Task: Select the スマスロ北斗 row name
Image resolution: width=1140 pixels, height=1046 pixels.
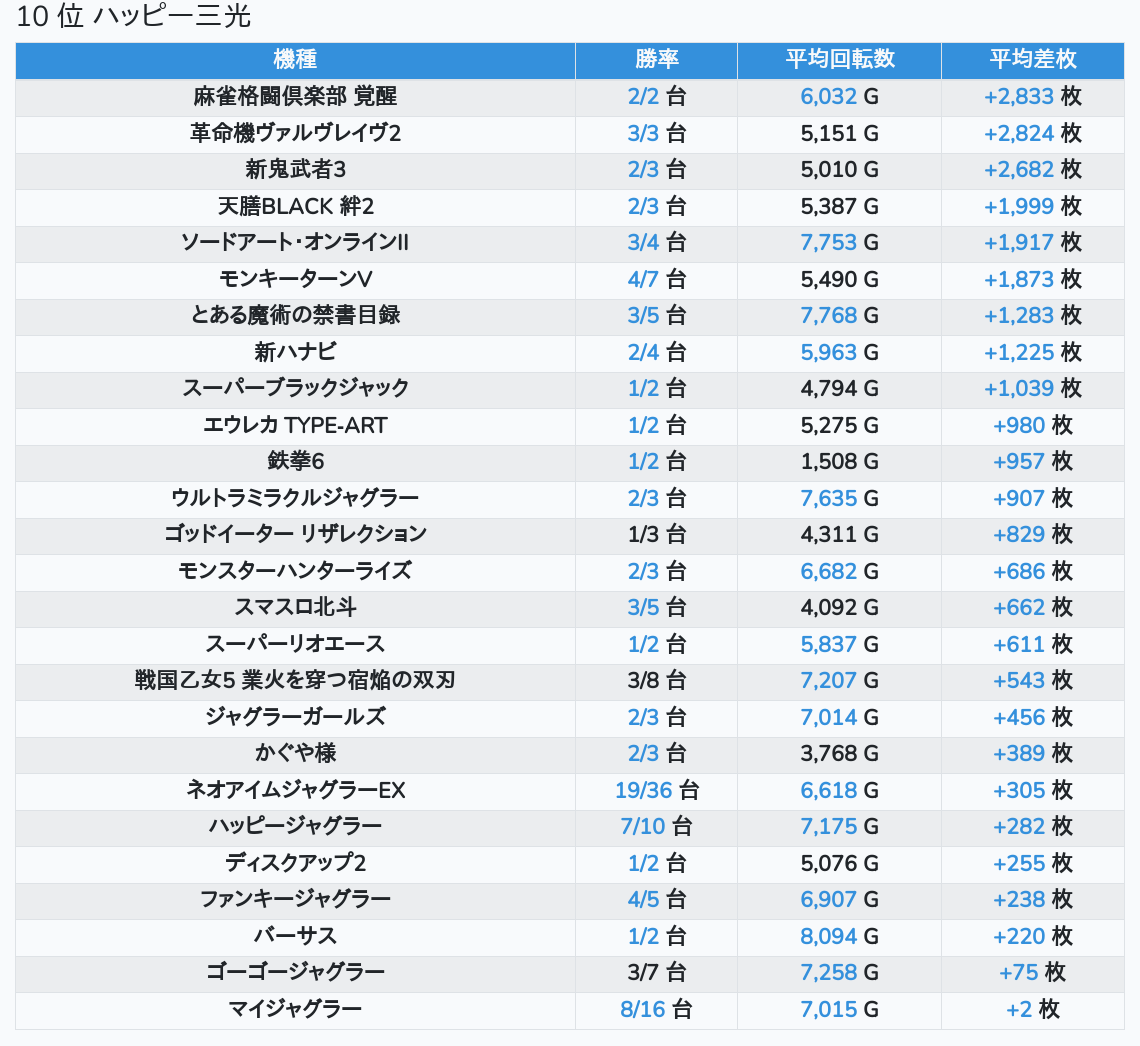Action: pyautogui.click(x=295, y=608)
